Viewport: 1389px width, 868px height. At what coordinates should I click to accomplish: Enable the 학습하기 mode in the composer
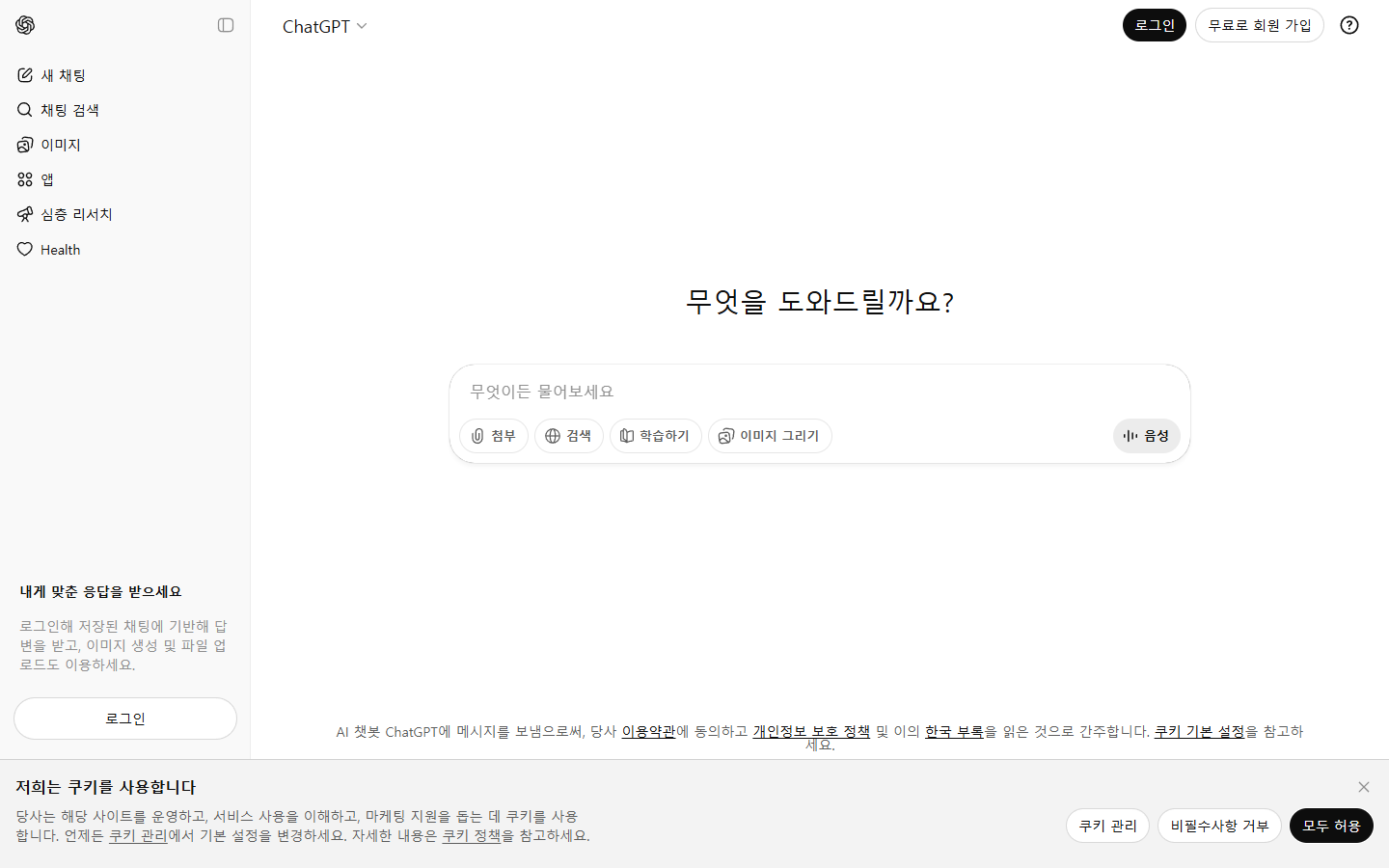[655, 436]
